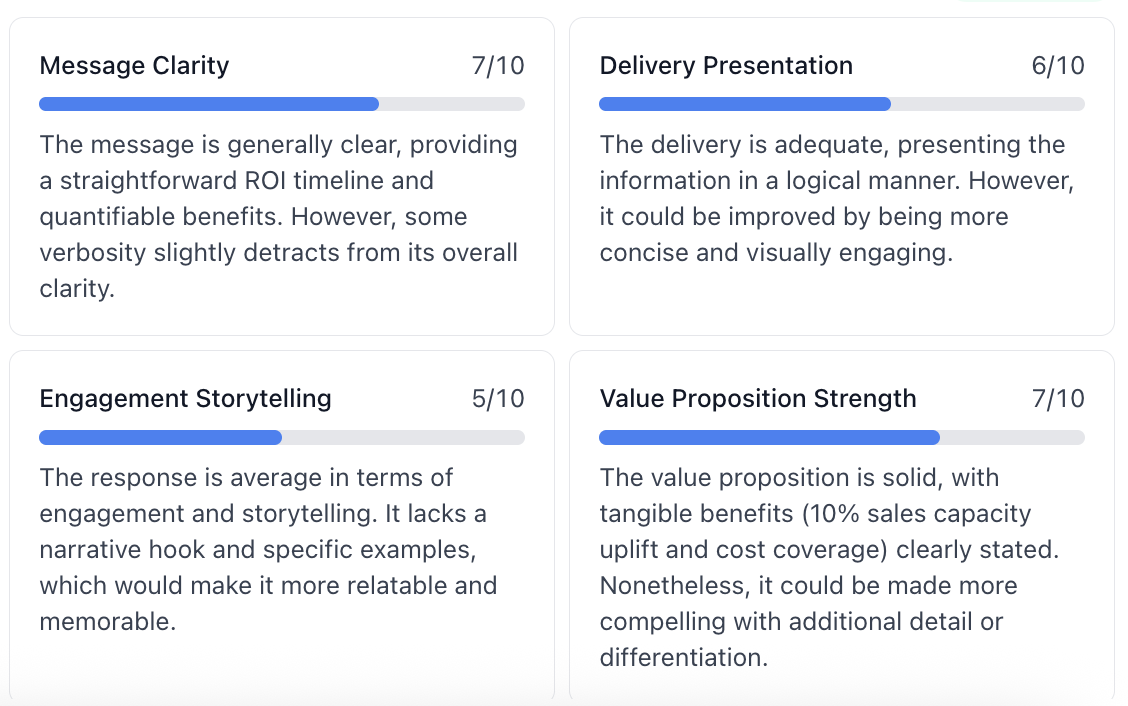Click the Delivery Presentation card title
The image size is (1128, 706).
click(726, 66)
